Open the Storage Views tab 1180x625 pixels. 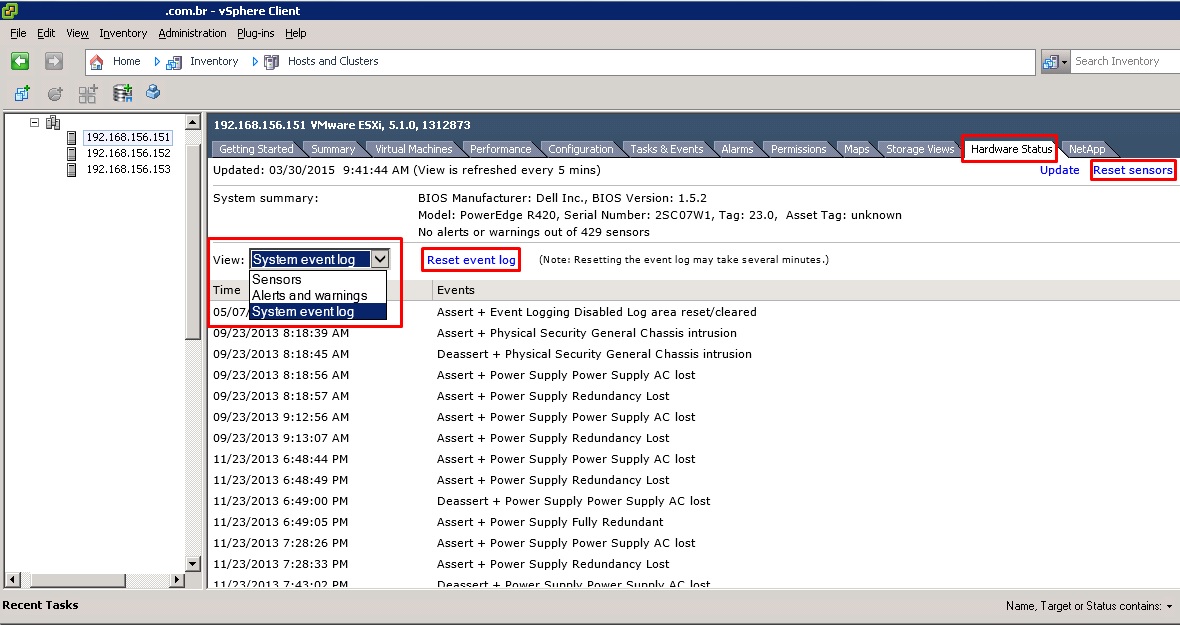tap(919, 149)
